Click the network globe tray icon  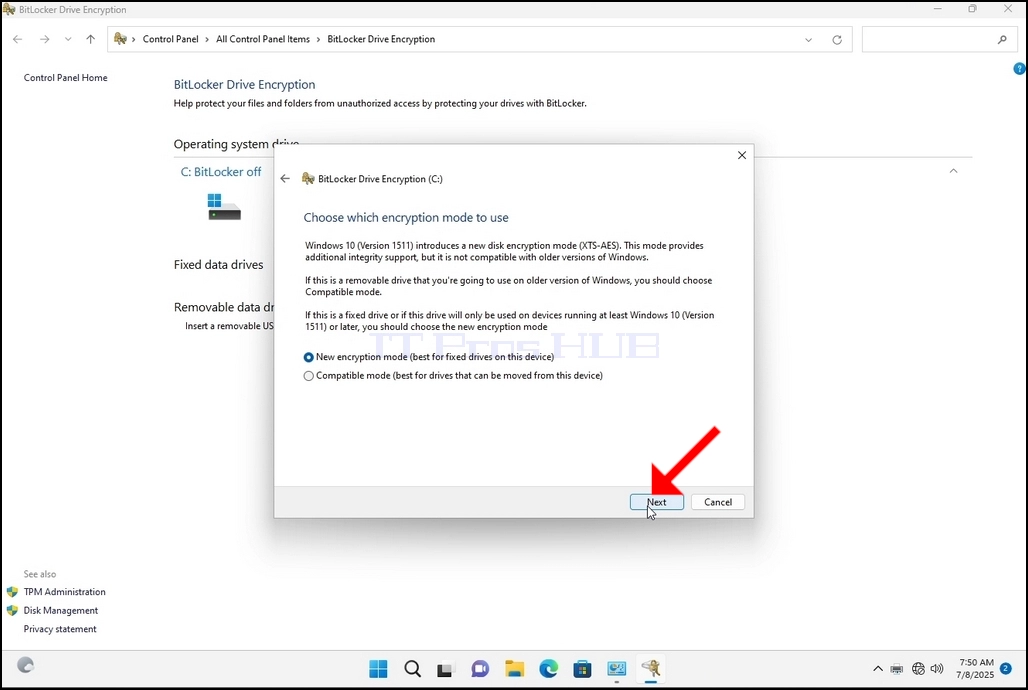pos(918,669)
